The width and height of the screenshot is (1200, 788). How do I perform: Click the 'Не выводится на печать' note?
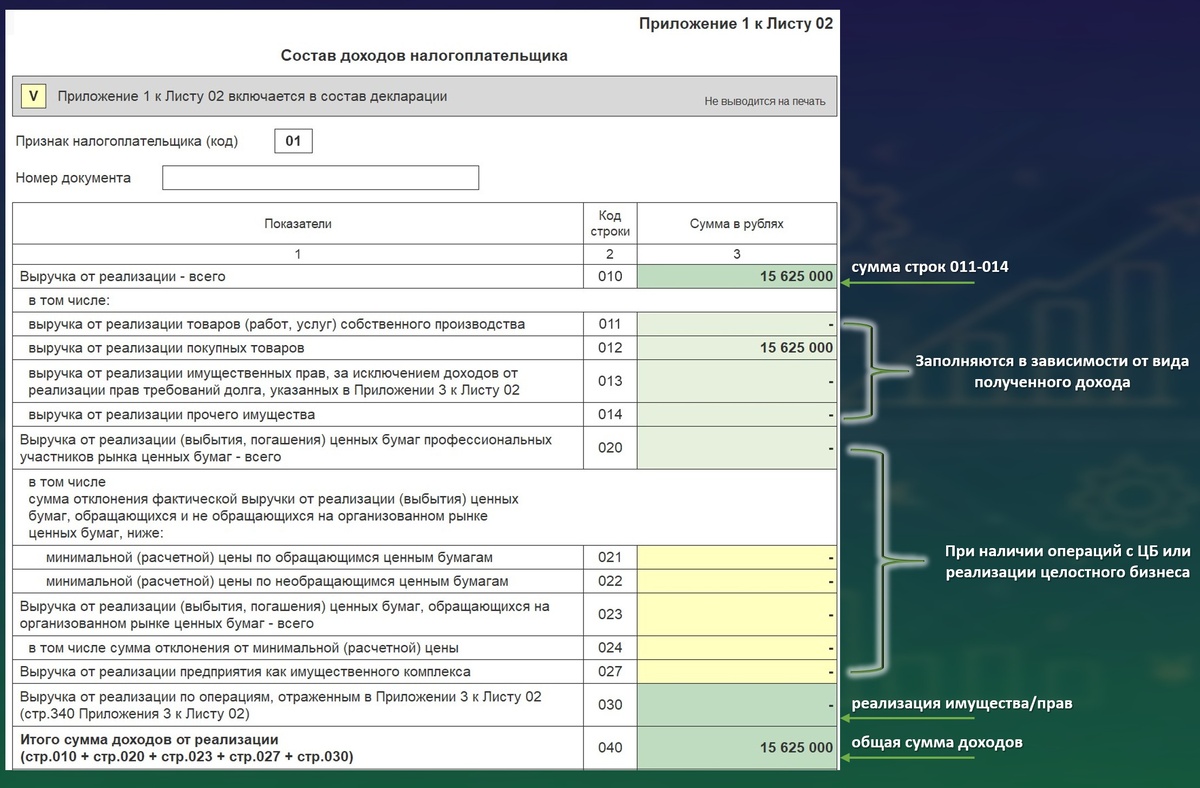click(765, 101)
